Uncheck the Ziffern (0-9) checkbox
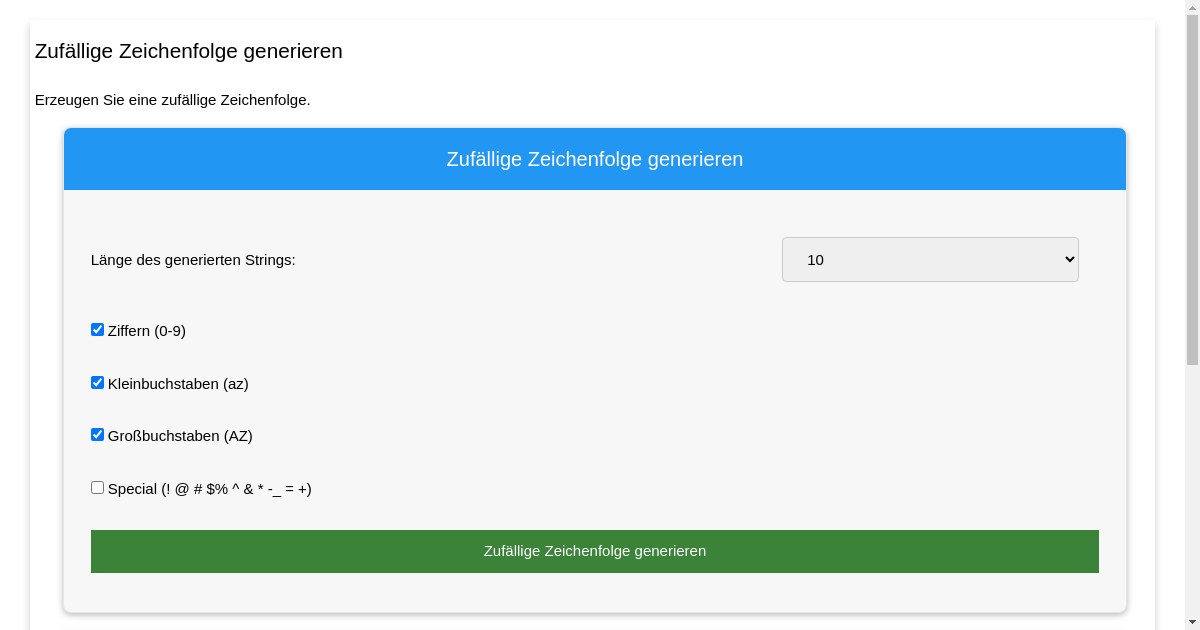Screen dimensions: 1200x630 click(x=97, y=329)
